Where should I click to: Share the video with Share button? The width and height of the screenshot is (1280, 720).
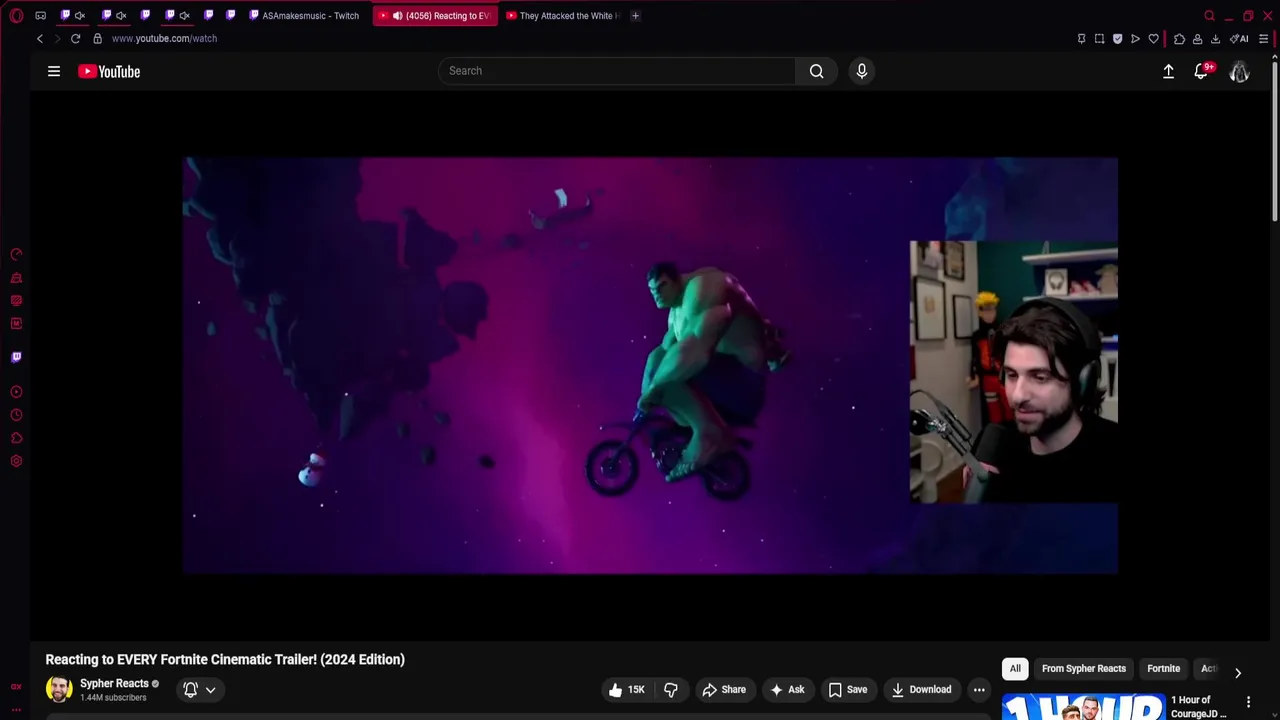pos(724,689)
